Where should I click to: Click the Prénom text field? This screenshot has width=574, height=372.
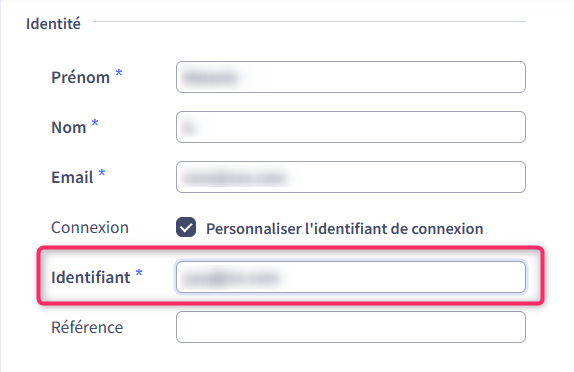point(351,77)
